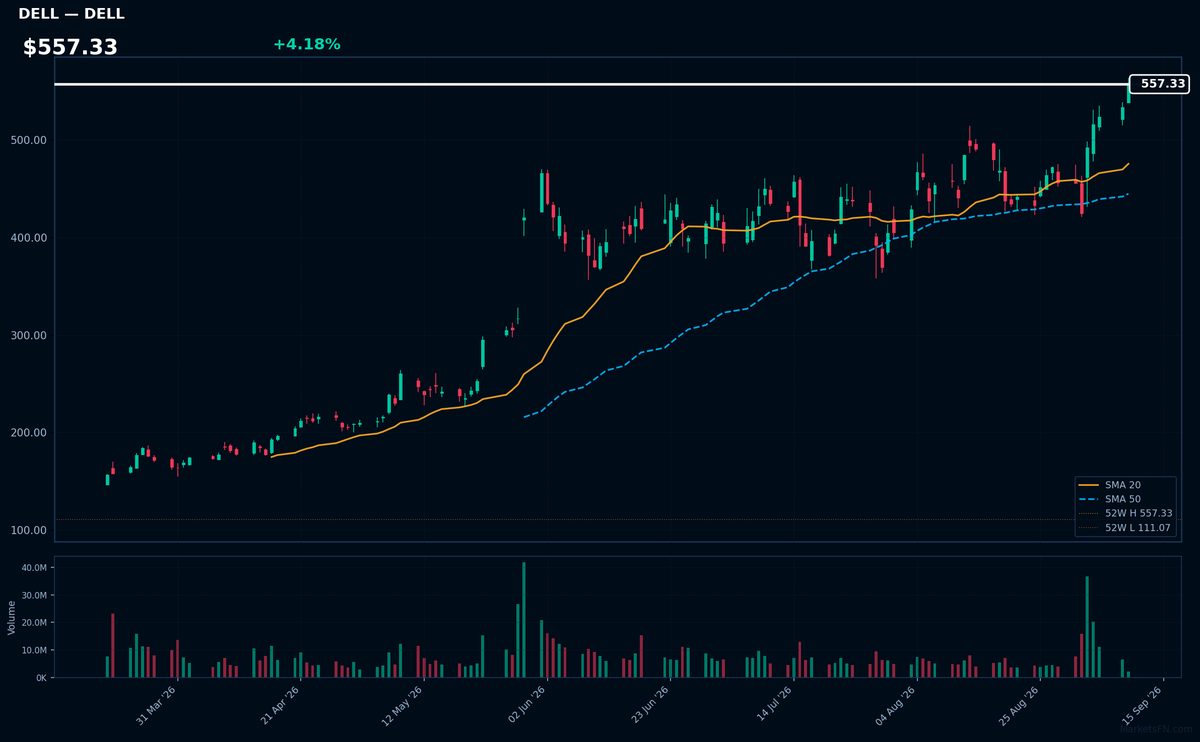Image resolution: width=1200 pixels, height=742 pixels.
Task: Click the 40.0M volume axis label
Action: tap(34, 568)
